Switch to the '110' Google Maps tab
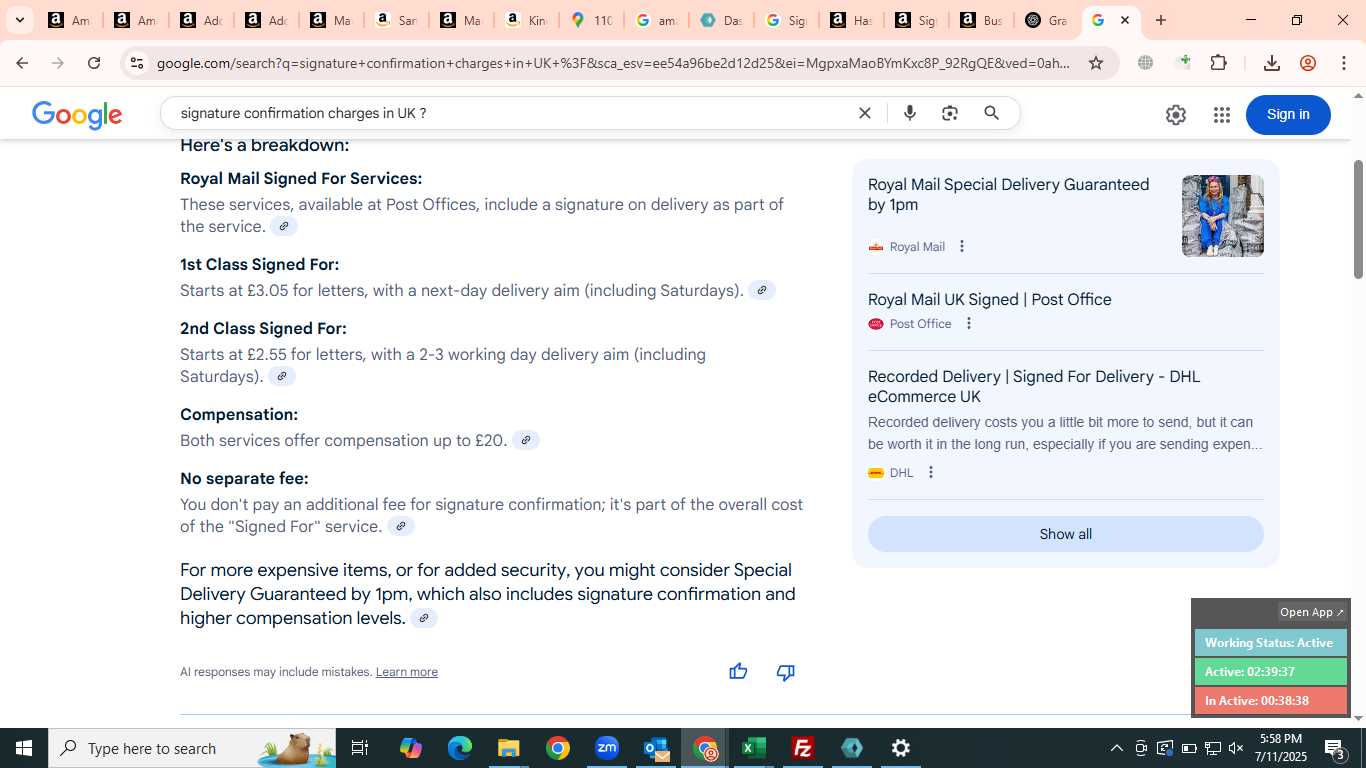This screenshot has height=768, width=1366. point(591,20)
